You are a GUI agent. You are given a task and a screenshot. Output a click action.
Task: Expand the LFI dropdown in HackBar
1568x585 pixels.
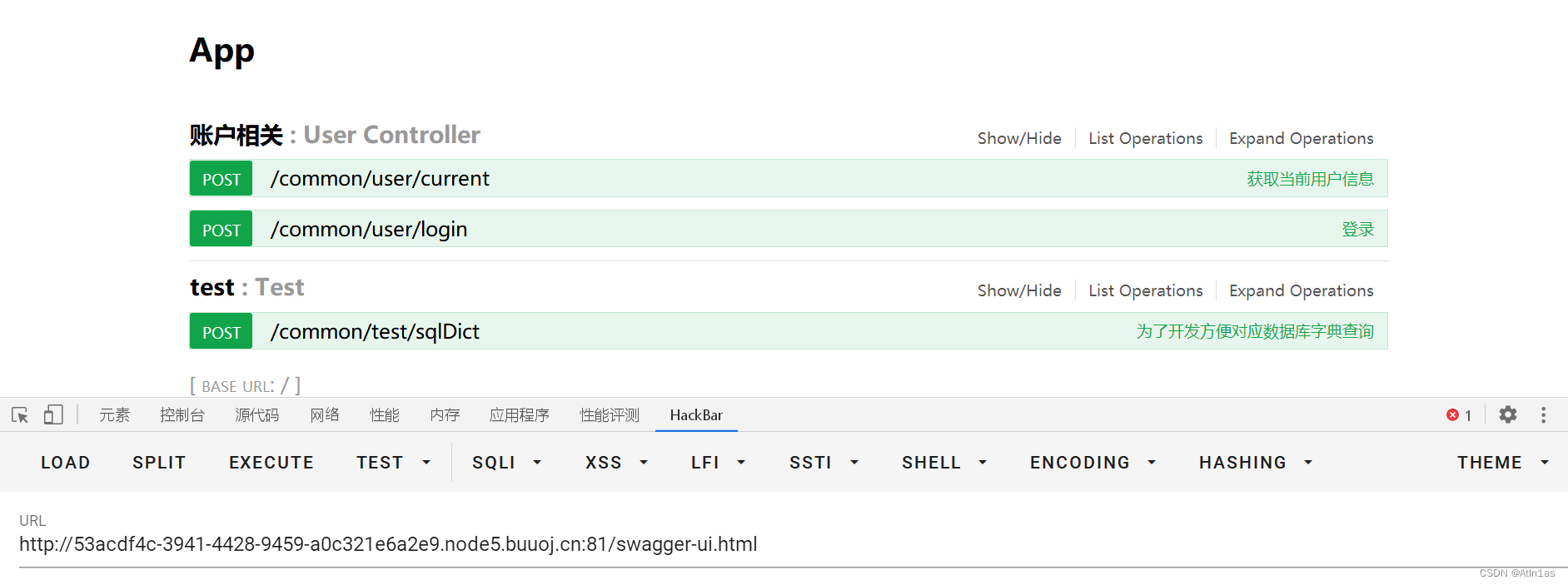717,462
